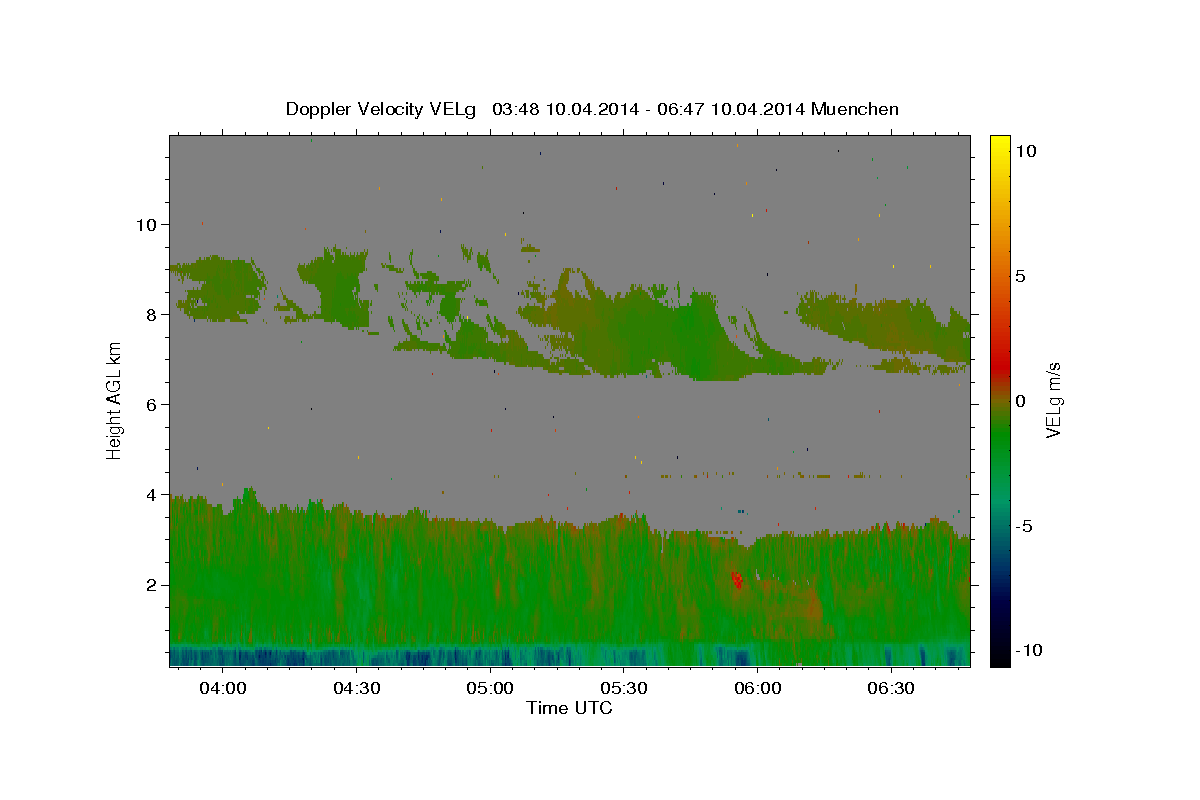Click the 05:00 time tick label
This screenshot has height=800, width=1200.
[490, 689]
